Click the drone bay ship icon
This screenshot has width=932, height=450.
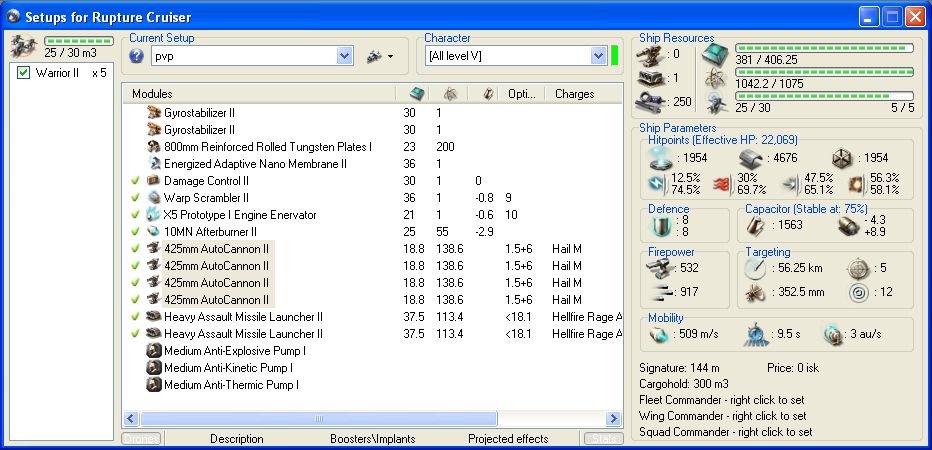click(x=22, y=45)
